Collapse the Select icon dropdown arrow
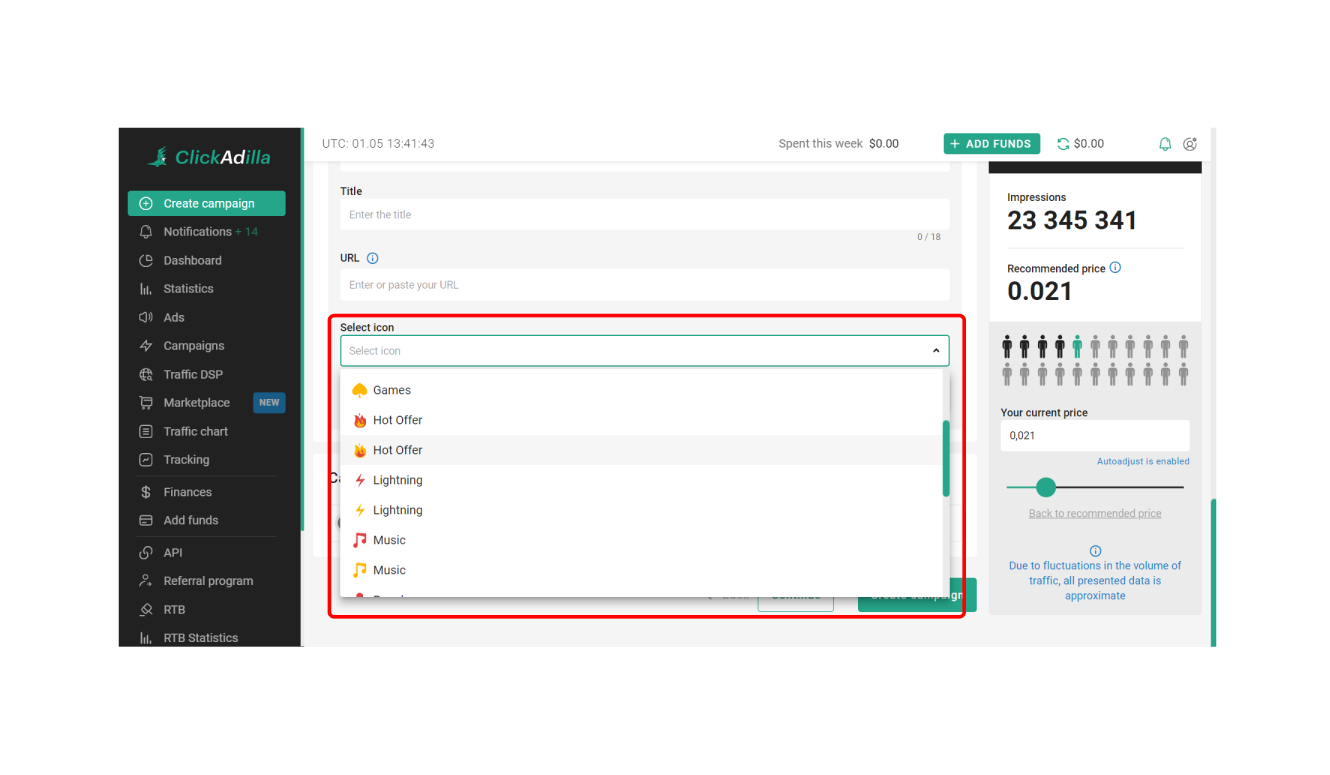1330x775 pixels. point(936,351)
